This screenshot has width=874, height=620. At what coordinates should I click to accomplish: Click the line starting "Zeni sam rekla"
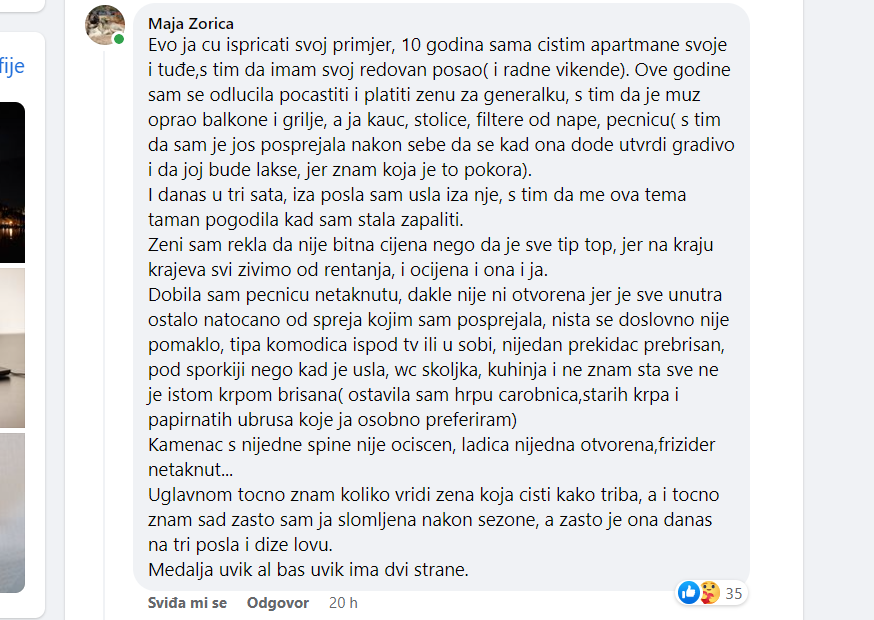pyautogui.click(x=431, y=245)
